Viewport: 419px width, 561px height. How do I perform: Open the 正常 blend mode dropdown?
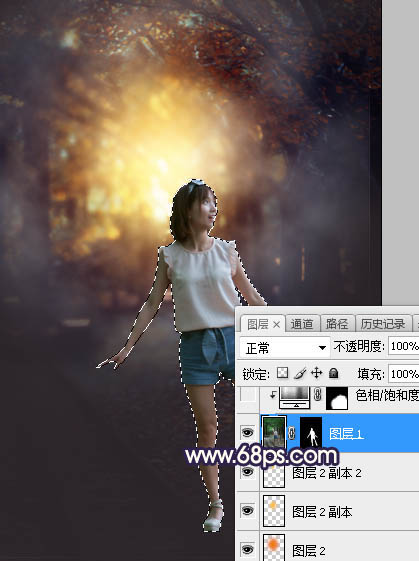285,347
